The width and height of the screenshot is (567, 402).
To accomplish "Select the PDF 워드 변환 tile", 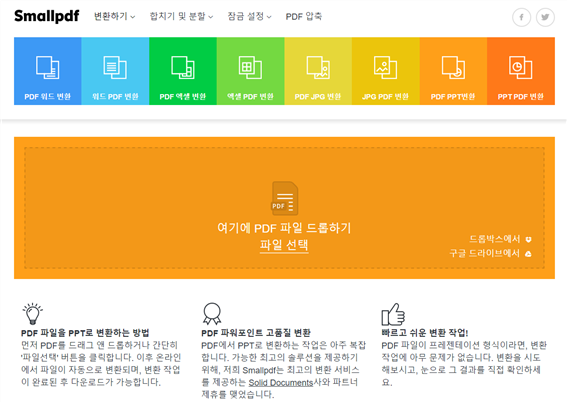I will pos(48,71).
